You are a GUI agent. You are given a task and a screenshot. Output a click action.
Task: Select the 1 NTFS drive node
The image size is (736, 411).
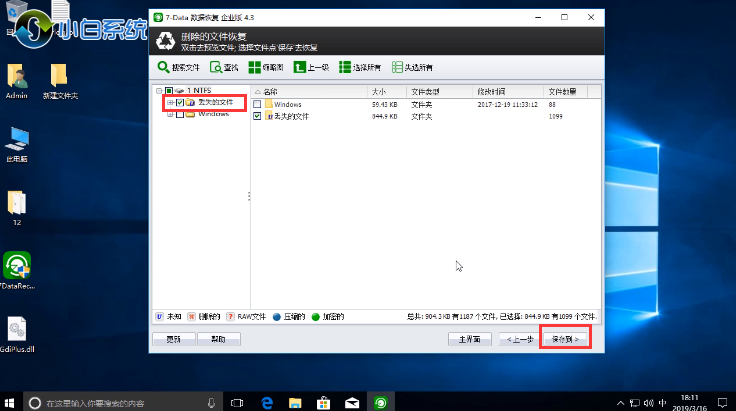tap(199, 91)
